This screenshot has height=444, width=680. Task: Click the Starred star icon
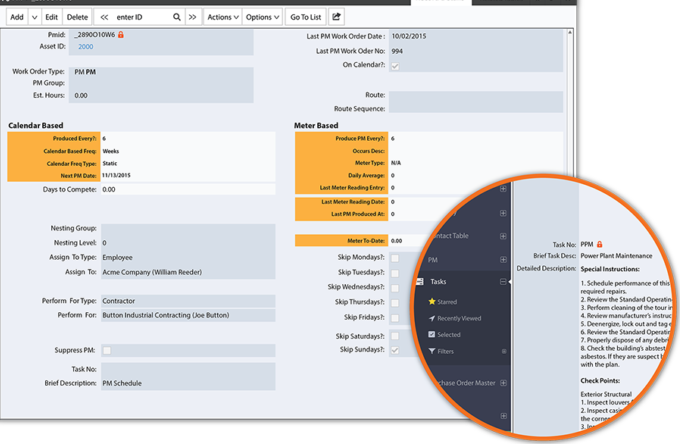click(432, 301)
